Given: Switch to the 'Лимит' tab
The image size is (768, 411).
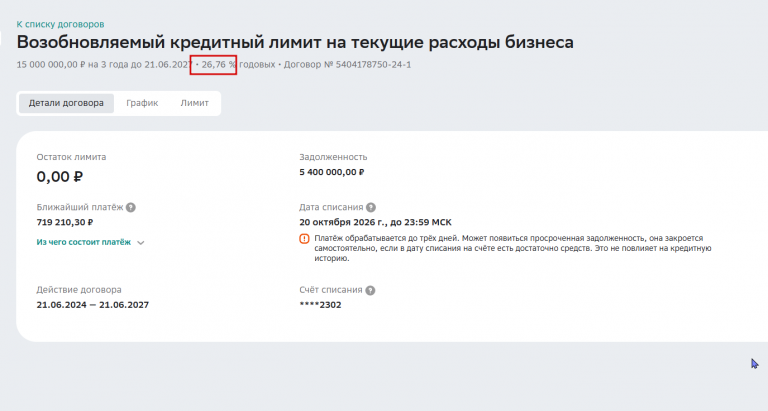Looking at the screenshot, I should [x=194, y=103].
